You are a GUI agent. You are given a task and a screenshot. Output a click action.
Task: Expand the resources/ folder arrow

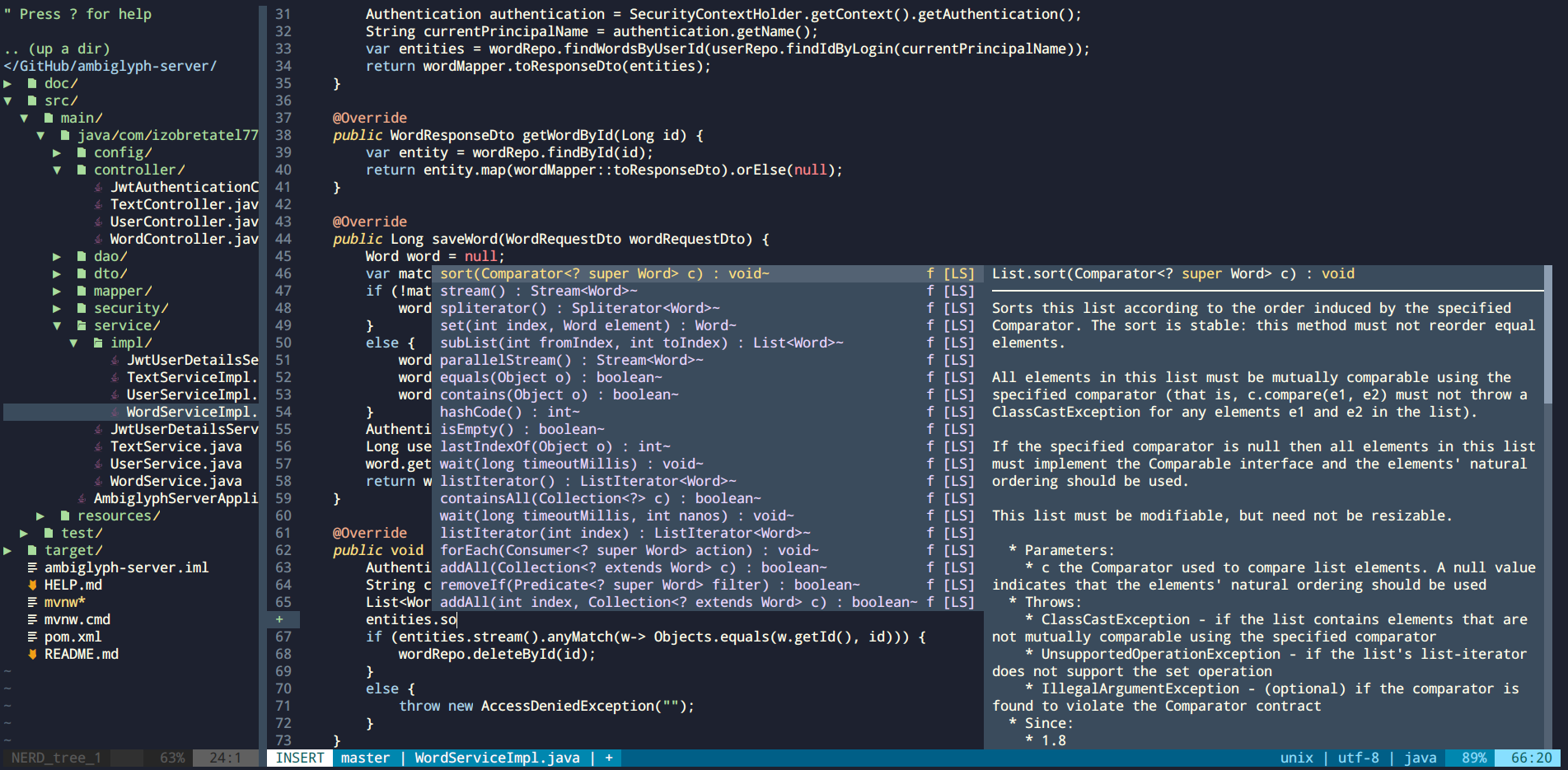point(40,516)
